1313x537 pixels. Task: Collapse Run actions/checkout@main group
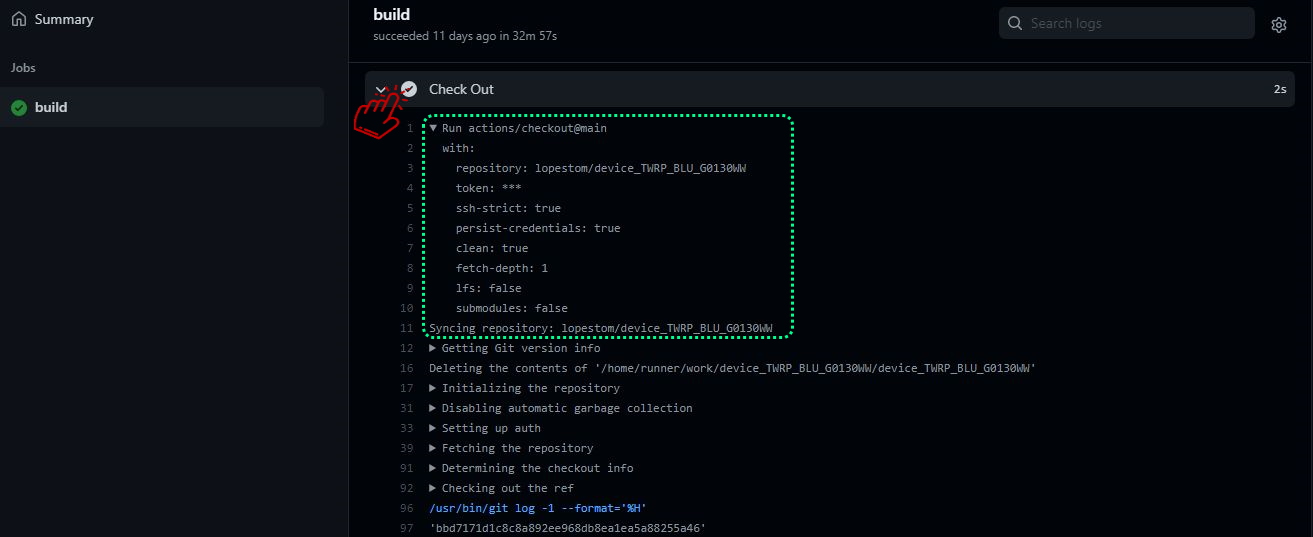point(433,128)
